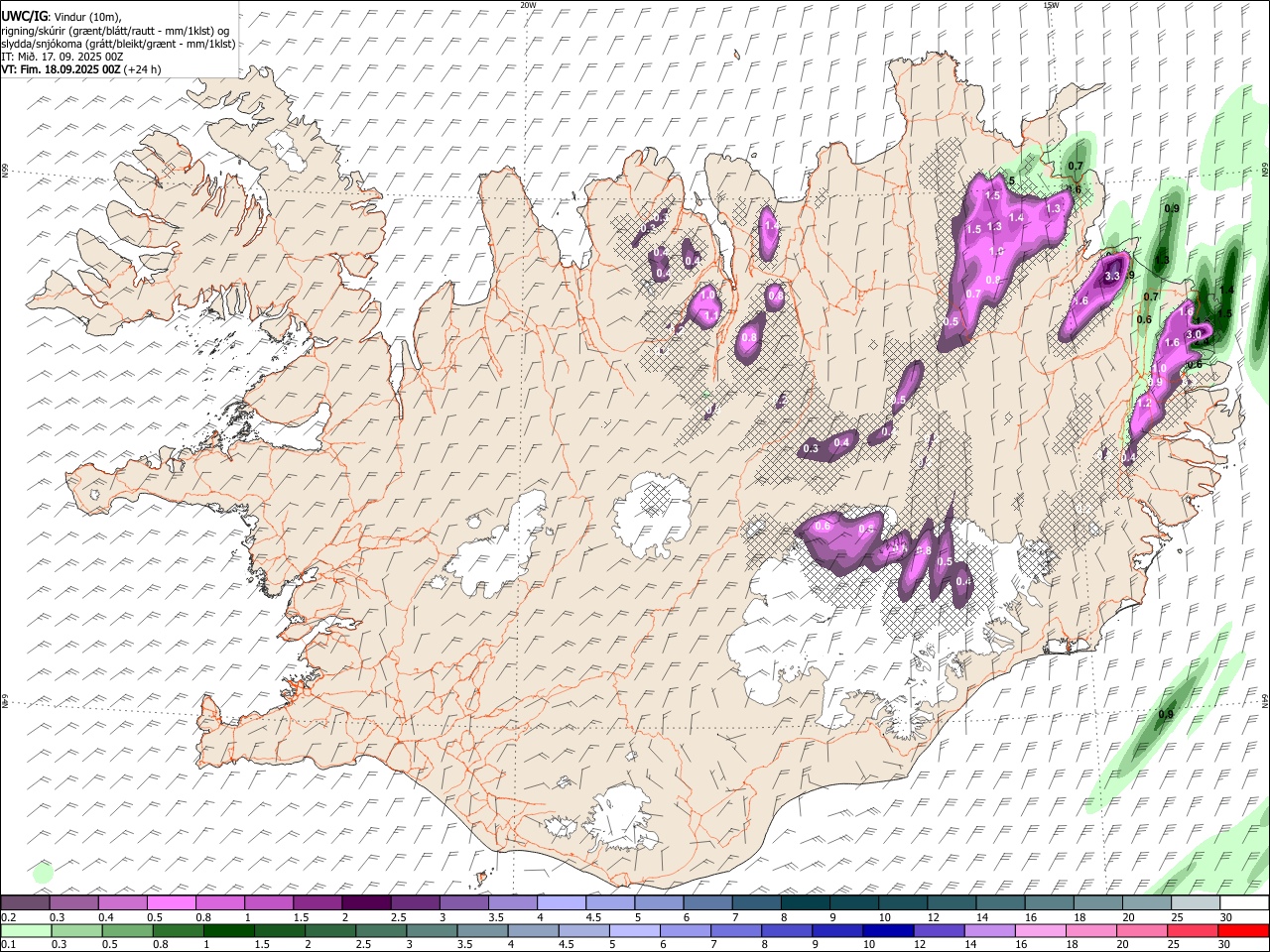Click the '3.0' precipitation value on the map

[1195, 335]
